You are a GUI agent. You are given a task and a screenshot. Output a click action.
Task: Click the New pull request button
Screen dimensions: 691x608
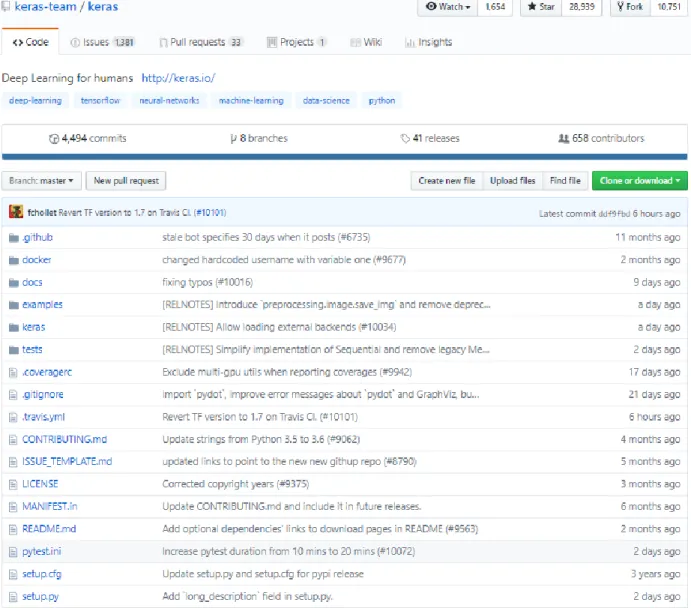click(126, 181)
